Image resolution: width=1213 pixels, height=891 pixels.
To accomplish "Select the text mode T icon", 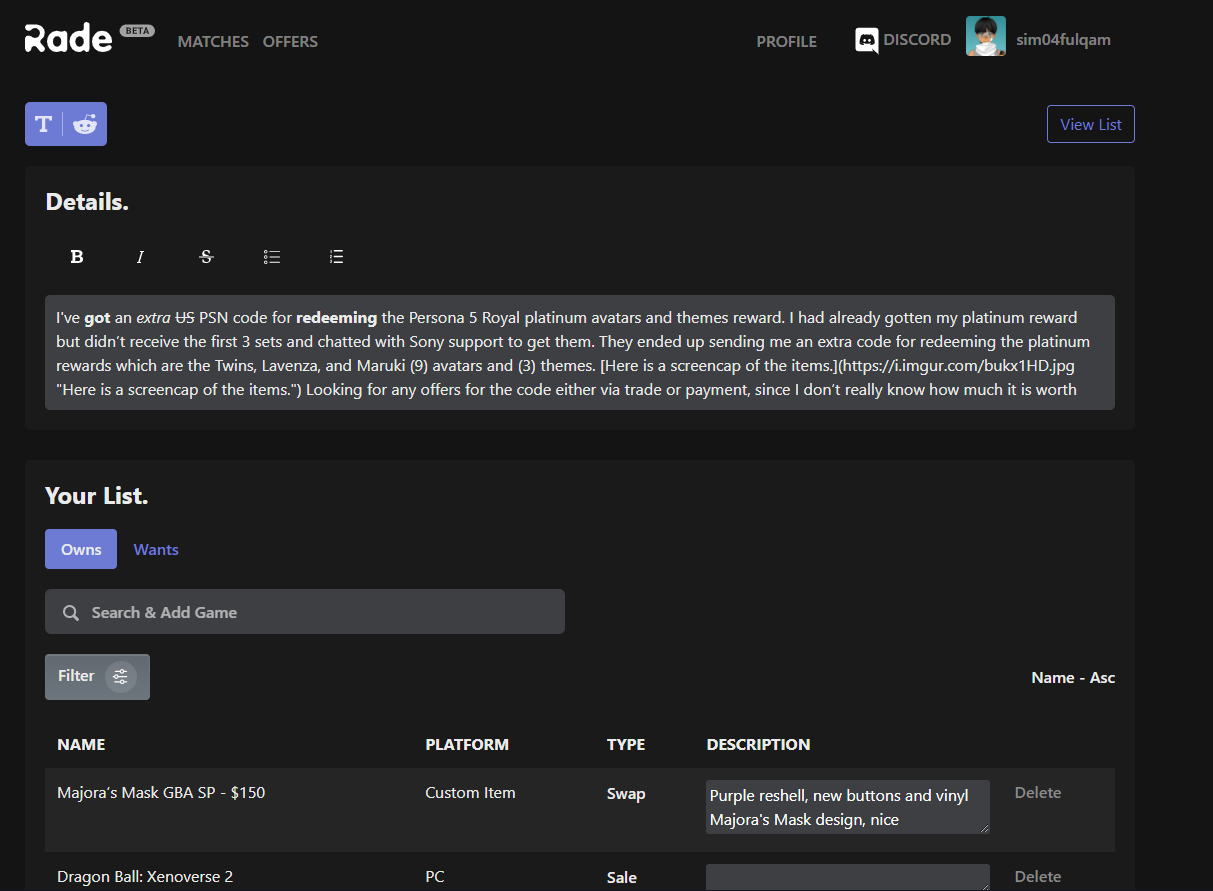I will click(x=43, y=124).
